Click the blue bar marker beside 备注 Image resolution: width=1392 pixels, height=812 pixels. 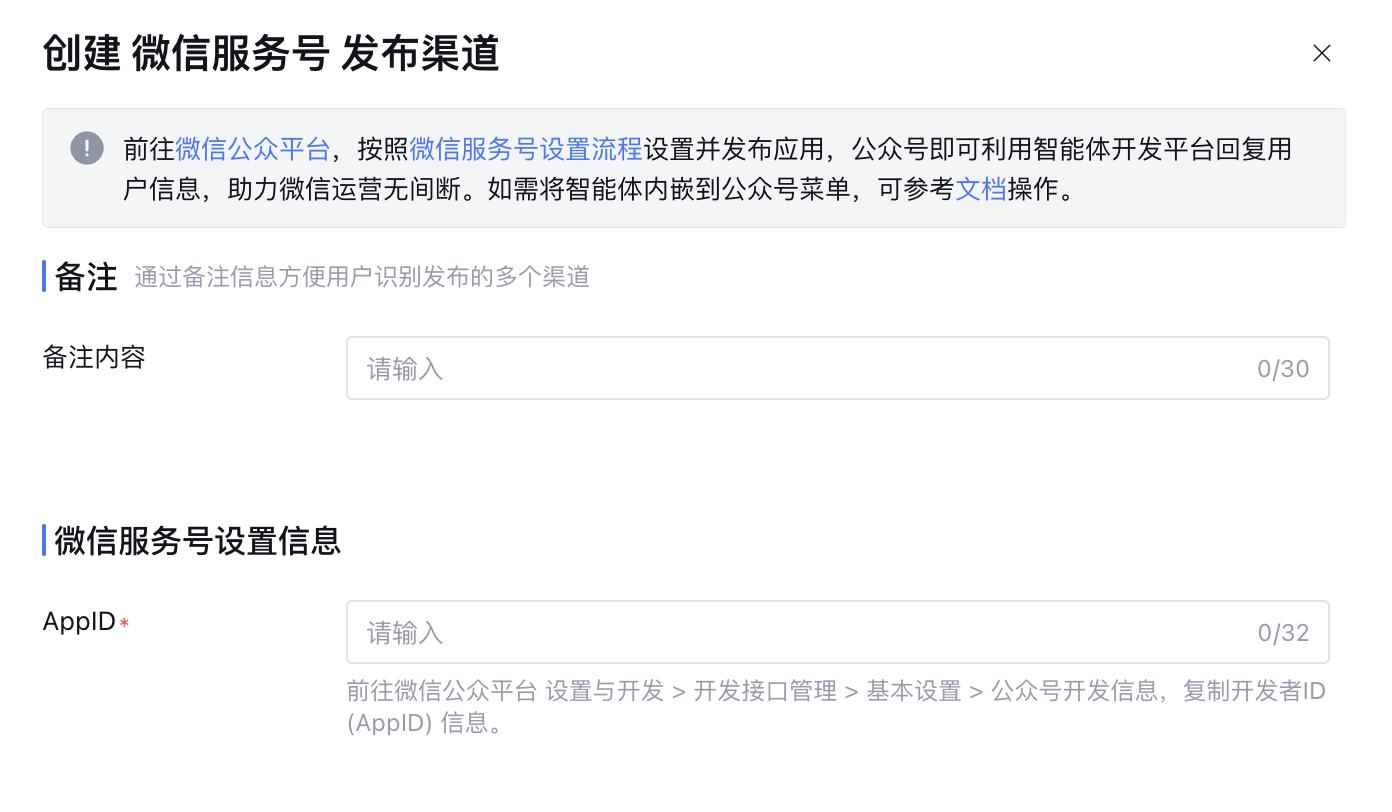[x=44, y=277]
